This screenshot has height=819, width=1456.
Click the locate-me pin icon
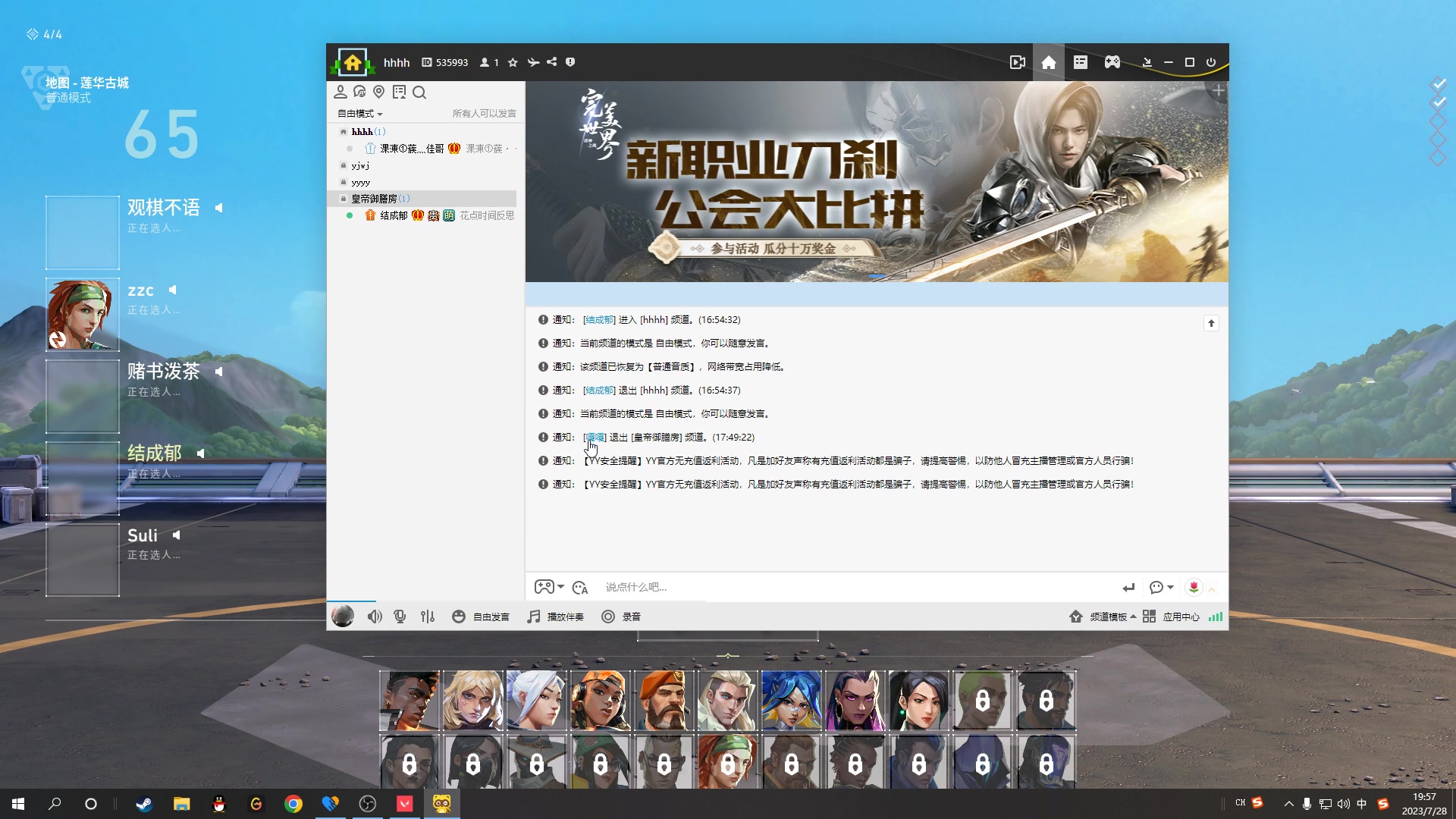(x=379, y=92)
